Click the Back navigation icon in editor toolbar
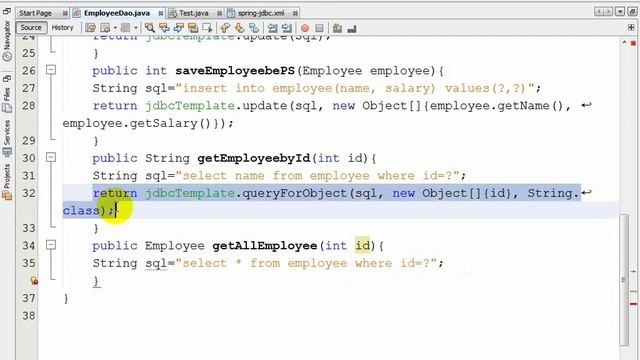640x360 pixels. [x=105, y=28]
